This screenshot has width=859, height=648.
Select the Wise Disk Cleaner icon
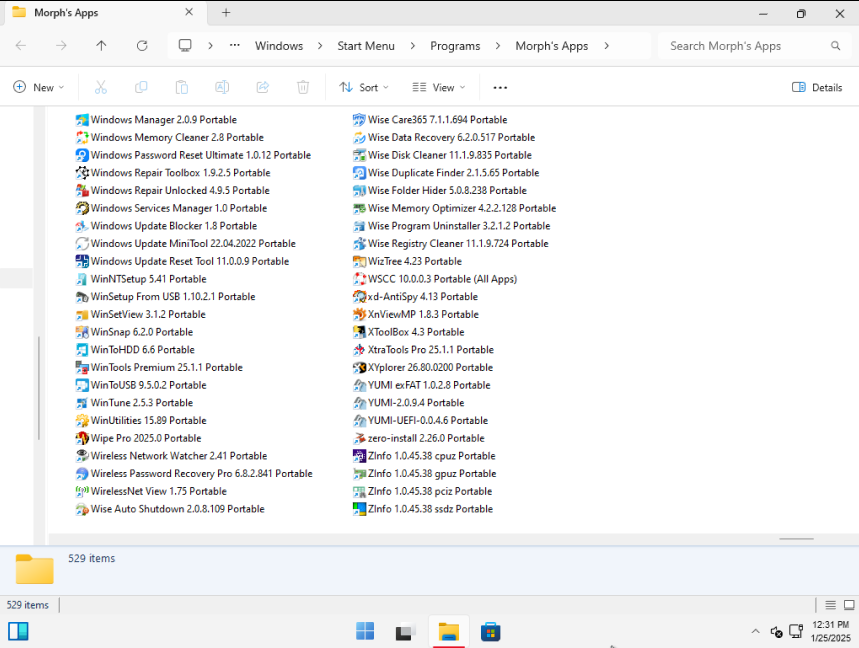click(x=359, y=155)
